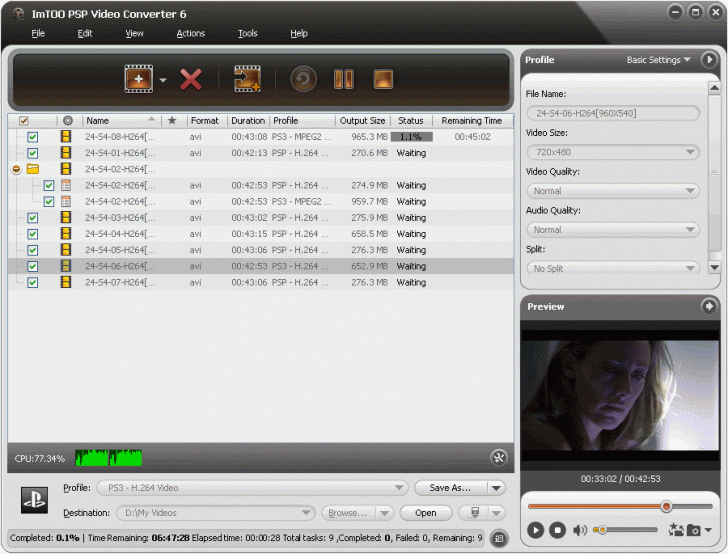The width and height of the screenshot is (728, 554).
Task: Click the 1.1% progress bar
Action: (411, 137)
